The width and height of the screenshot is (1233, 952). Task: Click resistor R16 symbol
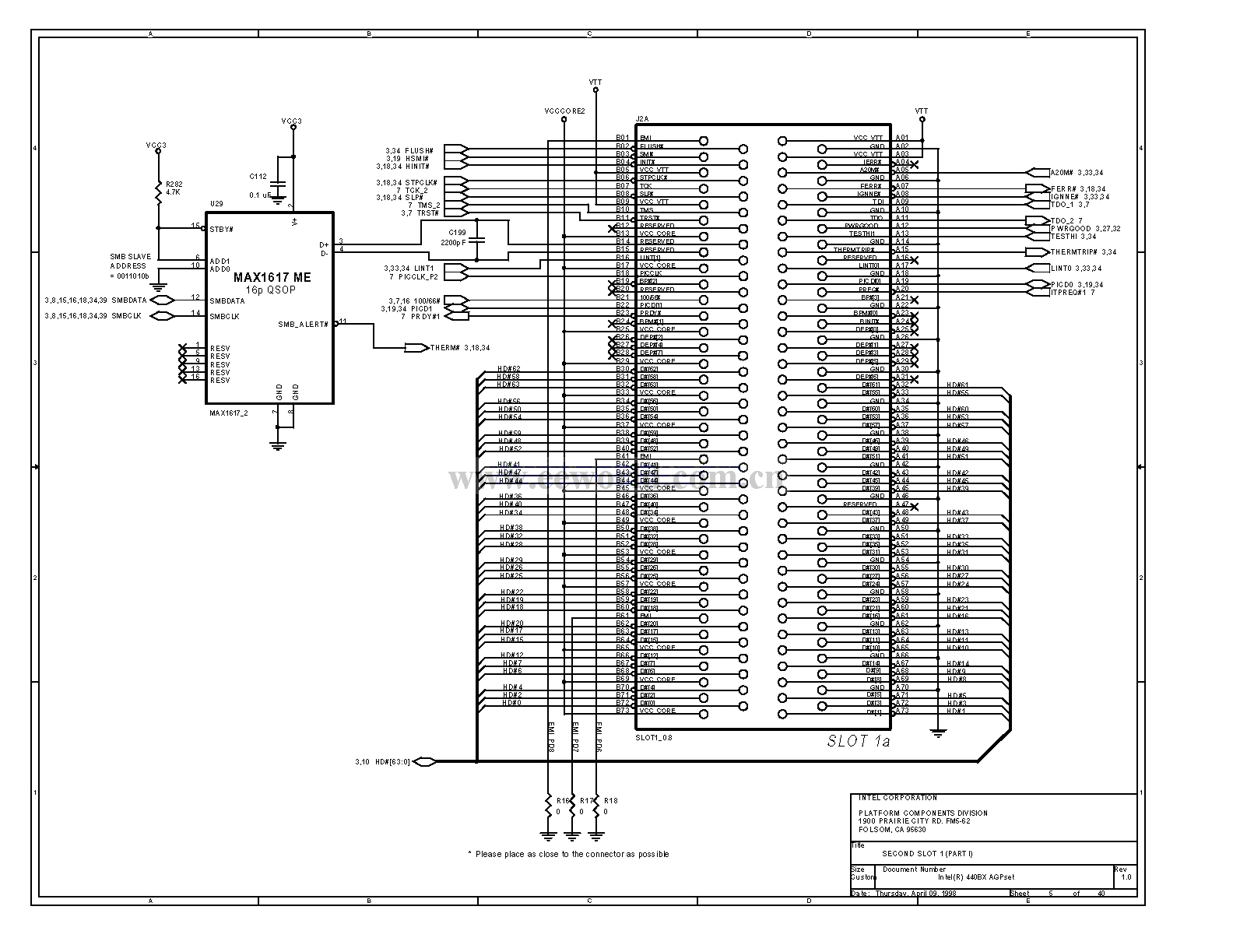click(x=548, y=806)
